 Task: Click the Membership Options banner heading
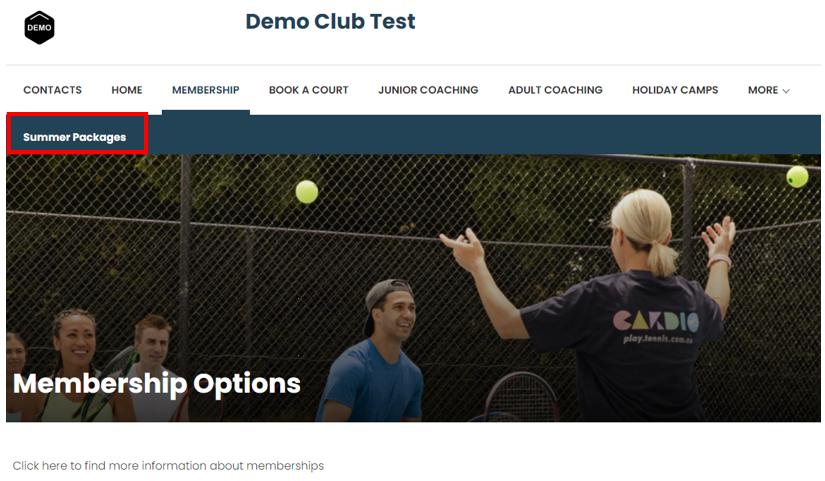click(x=157, y=384)
